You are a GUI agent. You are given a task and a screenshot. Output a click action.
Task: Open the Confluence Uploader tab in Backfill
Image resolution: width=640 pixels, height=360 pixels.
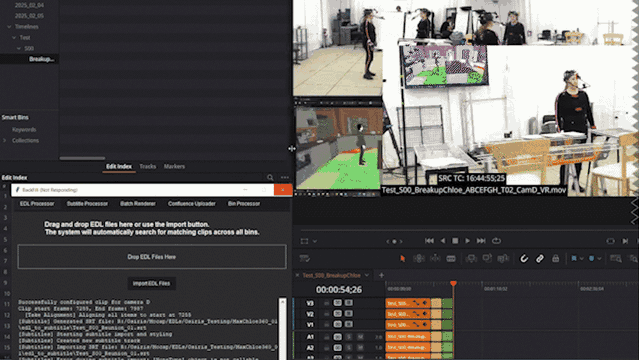click(191, 204)
